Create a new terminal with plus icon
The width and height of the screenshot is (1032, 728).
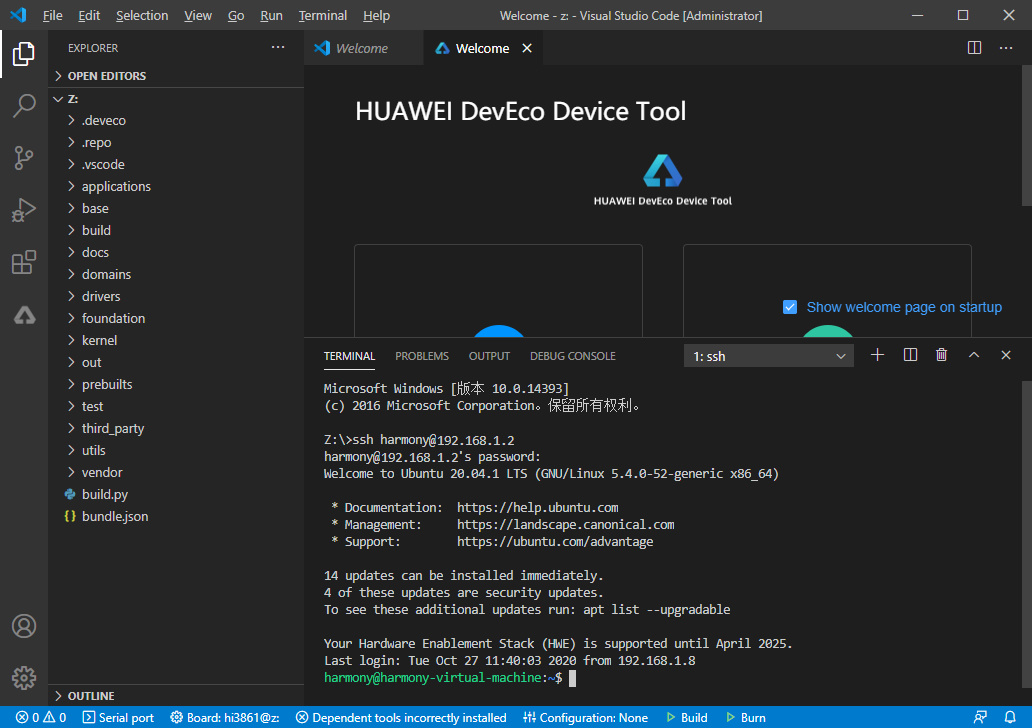[878, 355]
